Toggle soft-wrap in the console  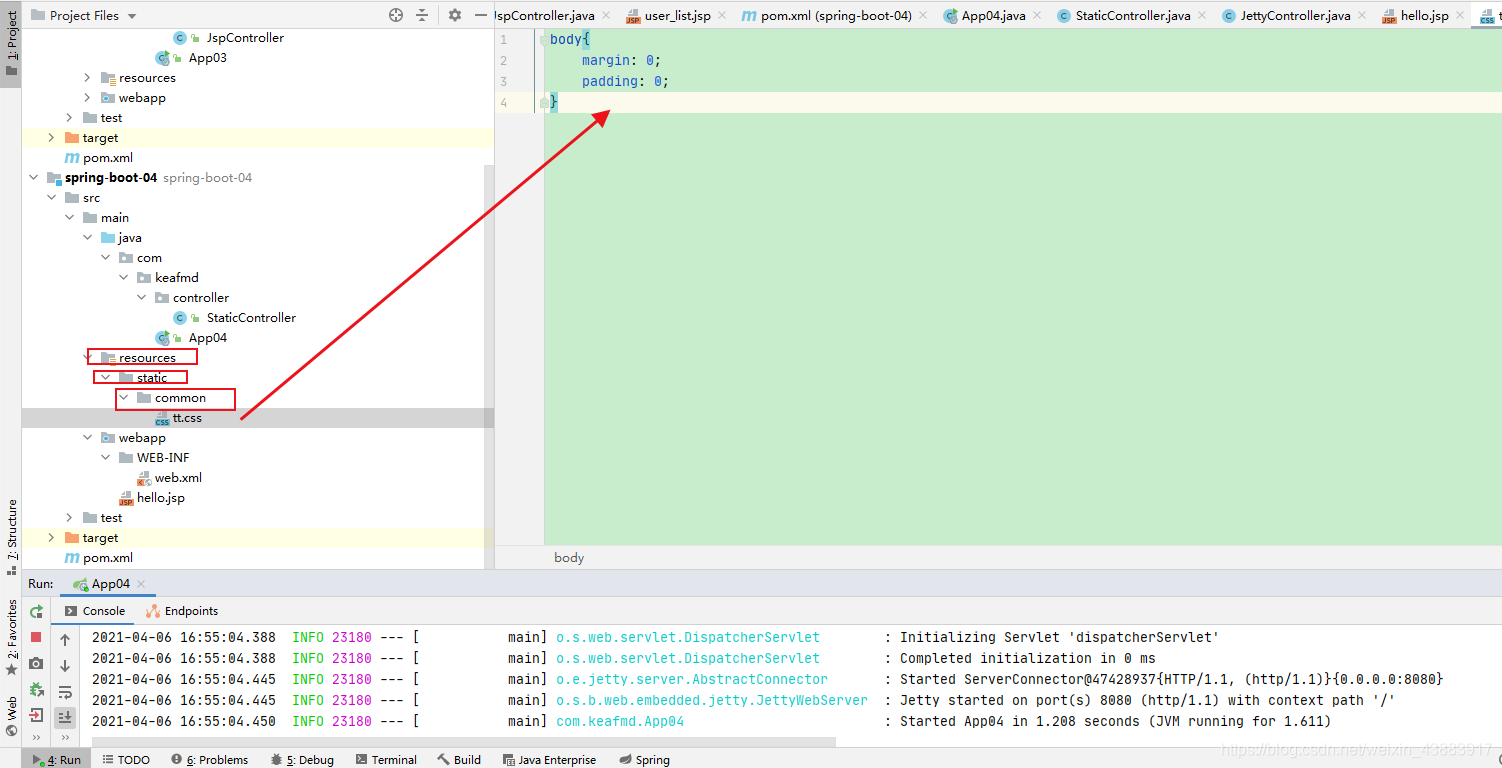[x=65, y=692]
